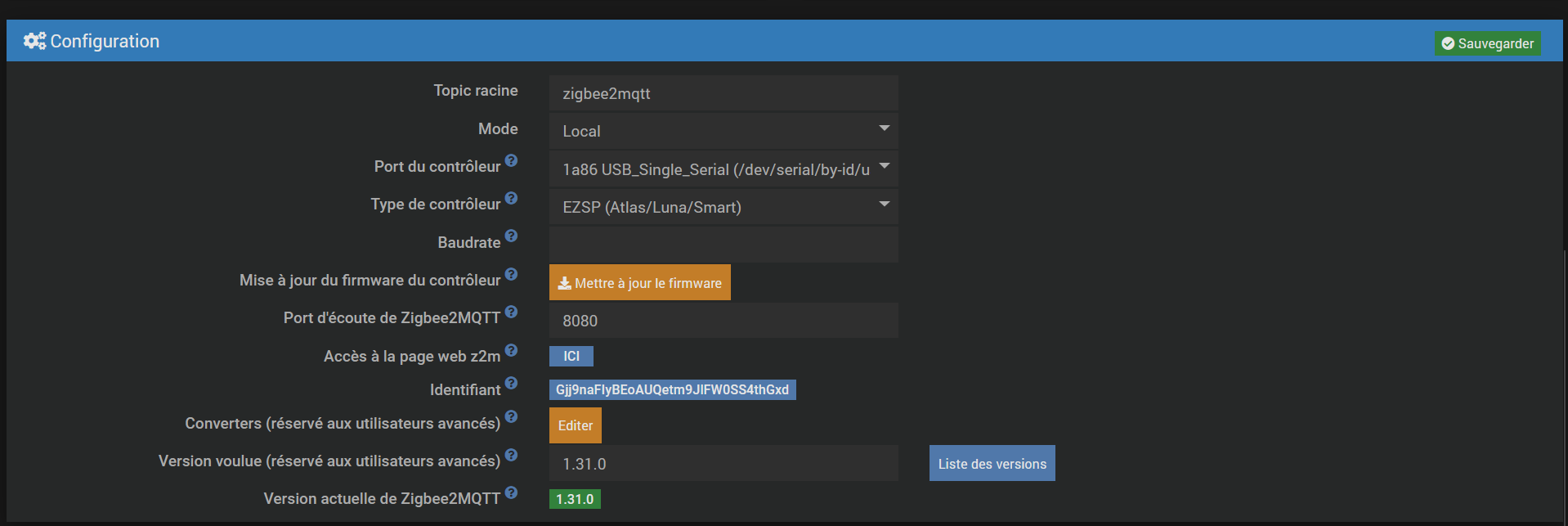Open the z2m web page via ICI link

pos(571,356)
